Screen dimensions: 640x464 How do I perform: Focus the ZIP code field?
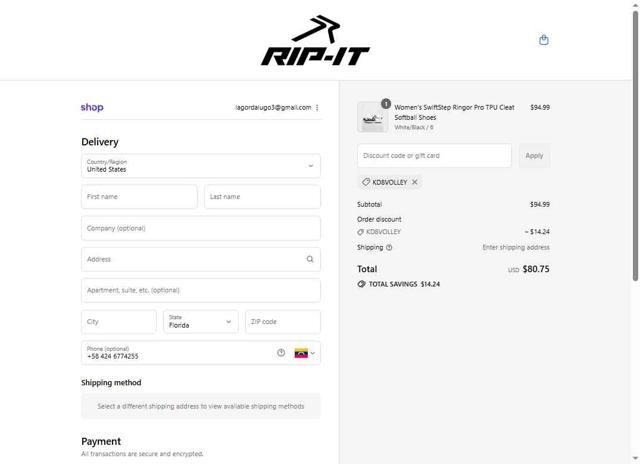[x=283, y=322]
